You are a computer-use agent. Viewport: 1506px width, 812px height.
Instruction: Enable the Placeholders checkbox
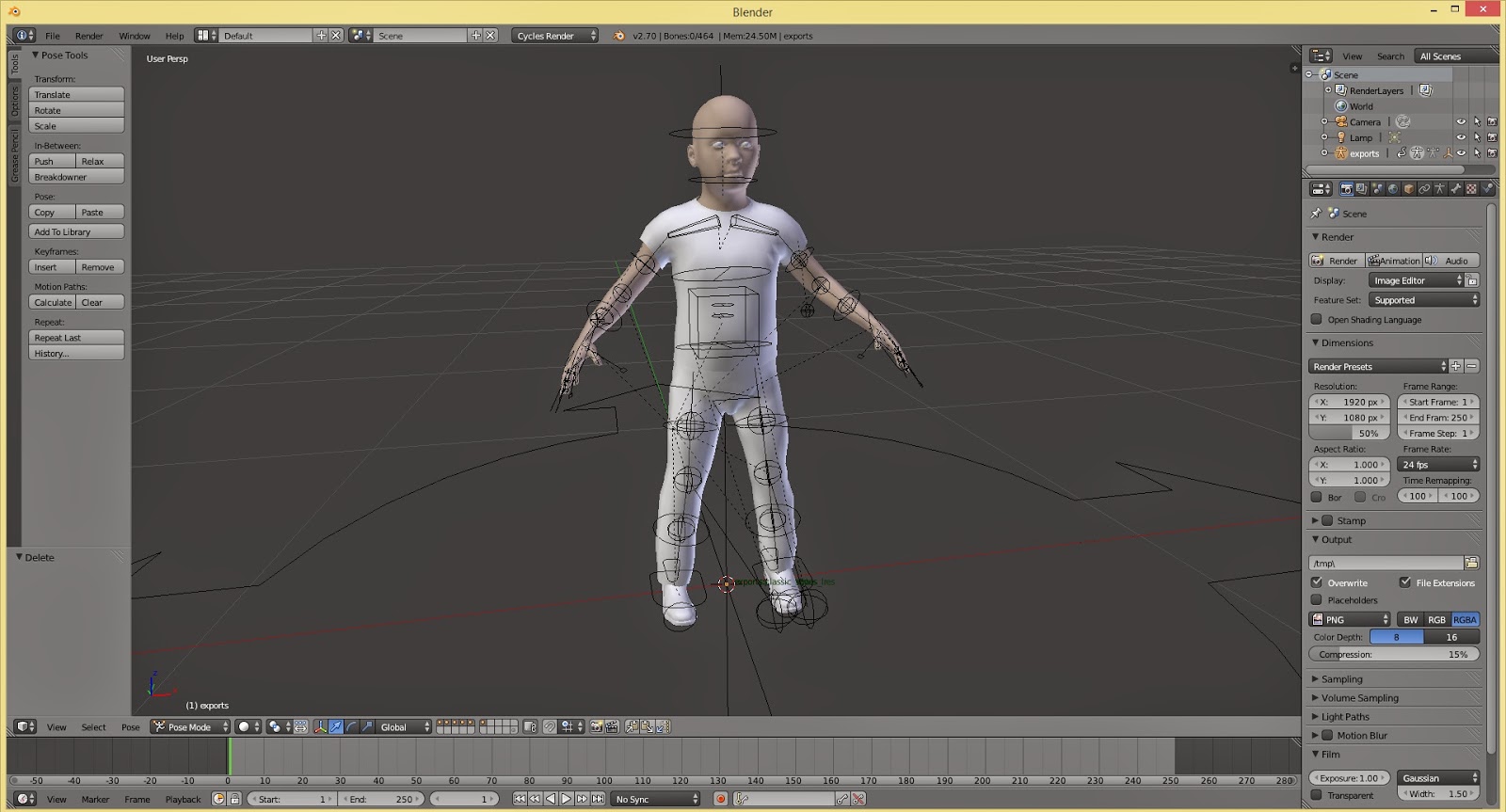[x=1317, y=599]
